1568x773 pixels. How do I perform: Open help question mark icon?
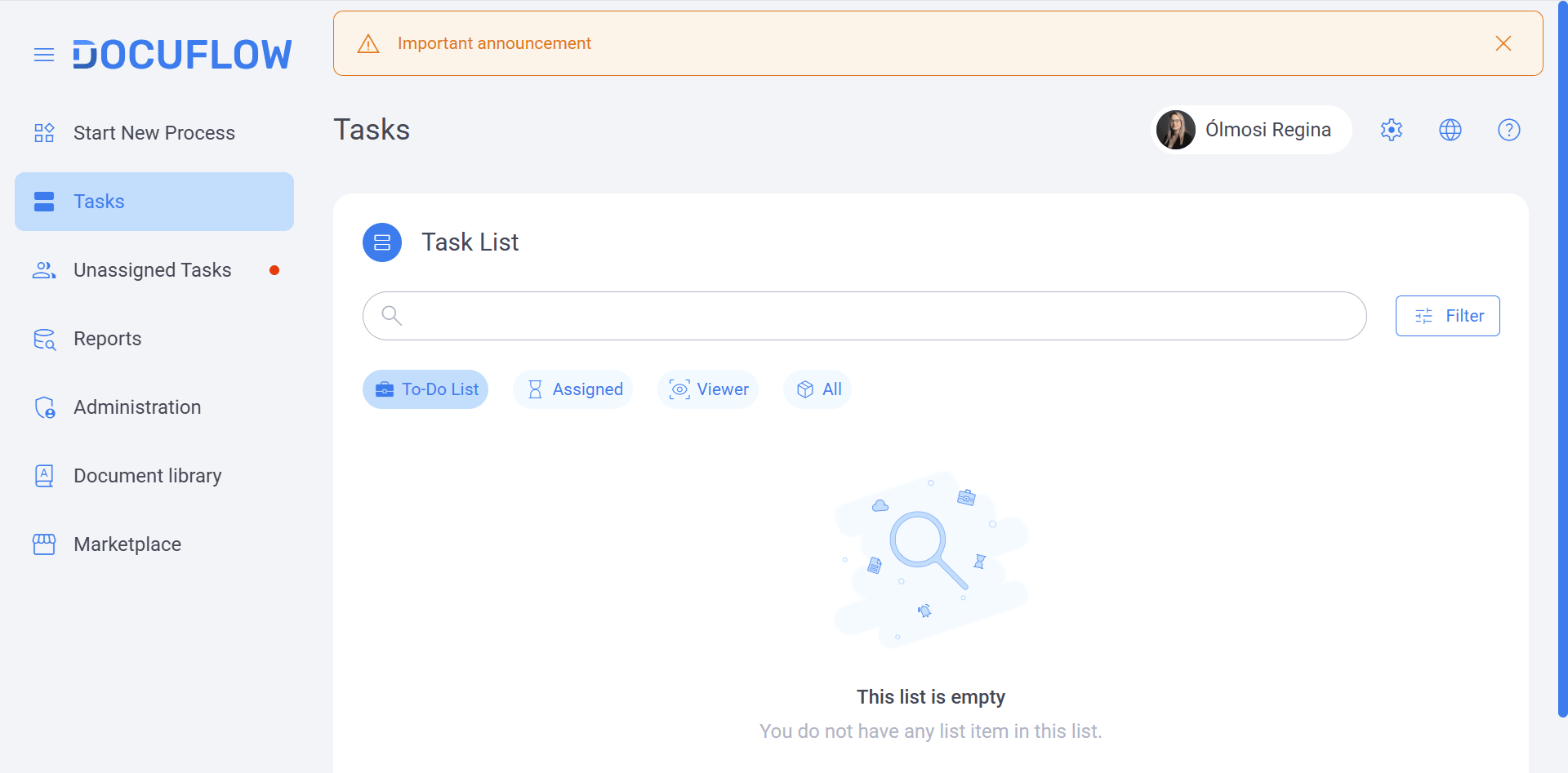pos(1509,130)
